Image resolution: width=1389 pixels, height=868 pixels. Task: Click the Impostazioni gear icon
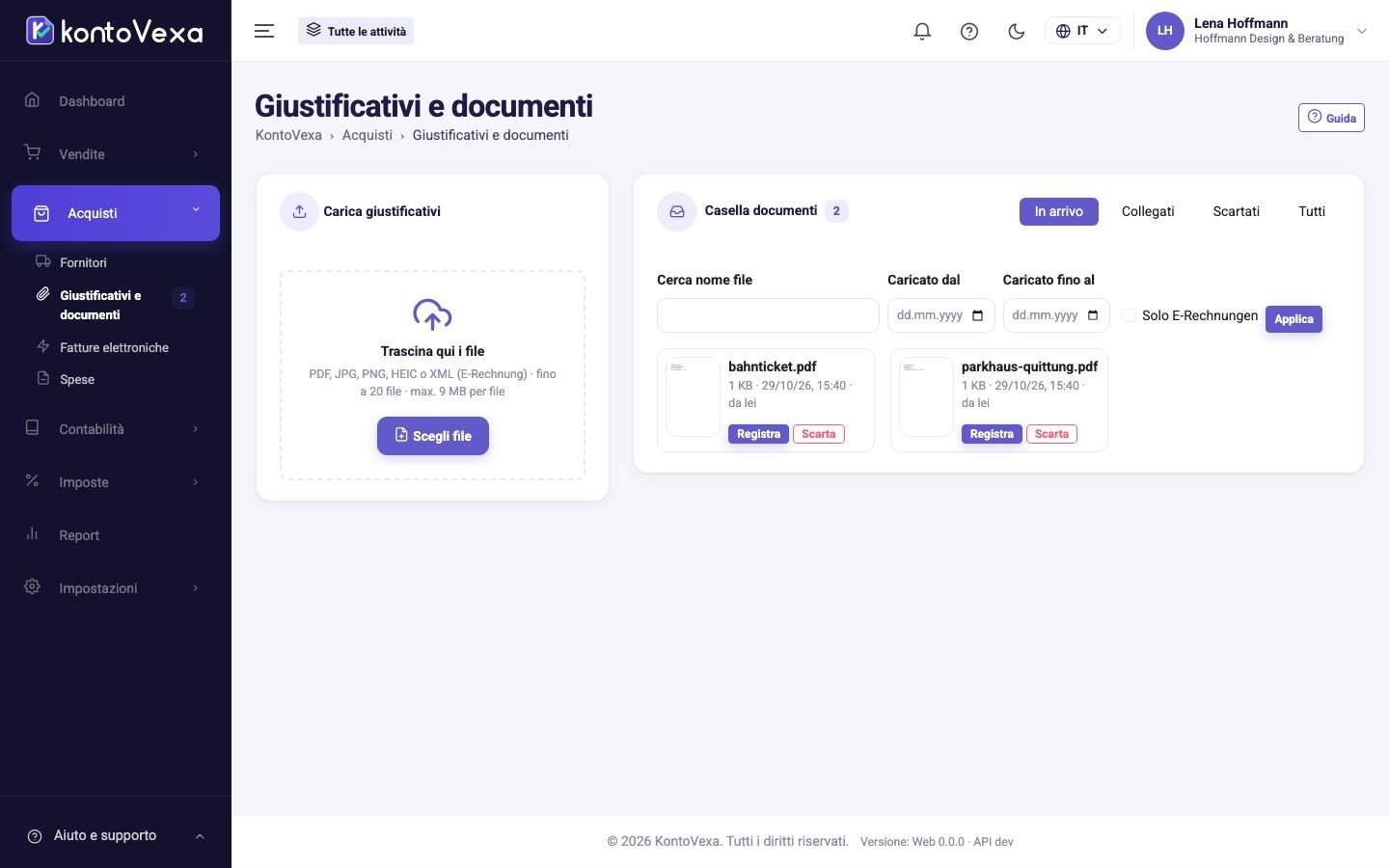coord(32,586)
